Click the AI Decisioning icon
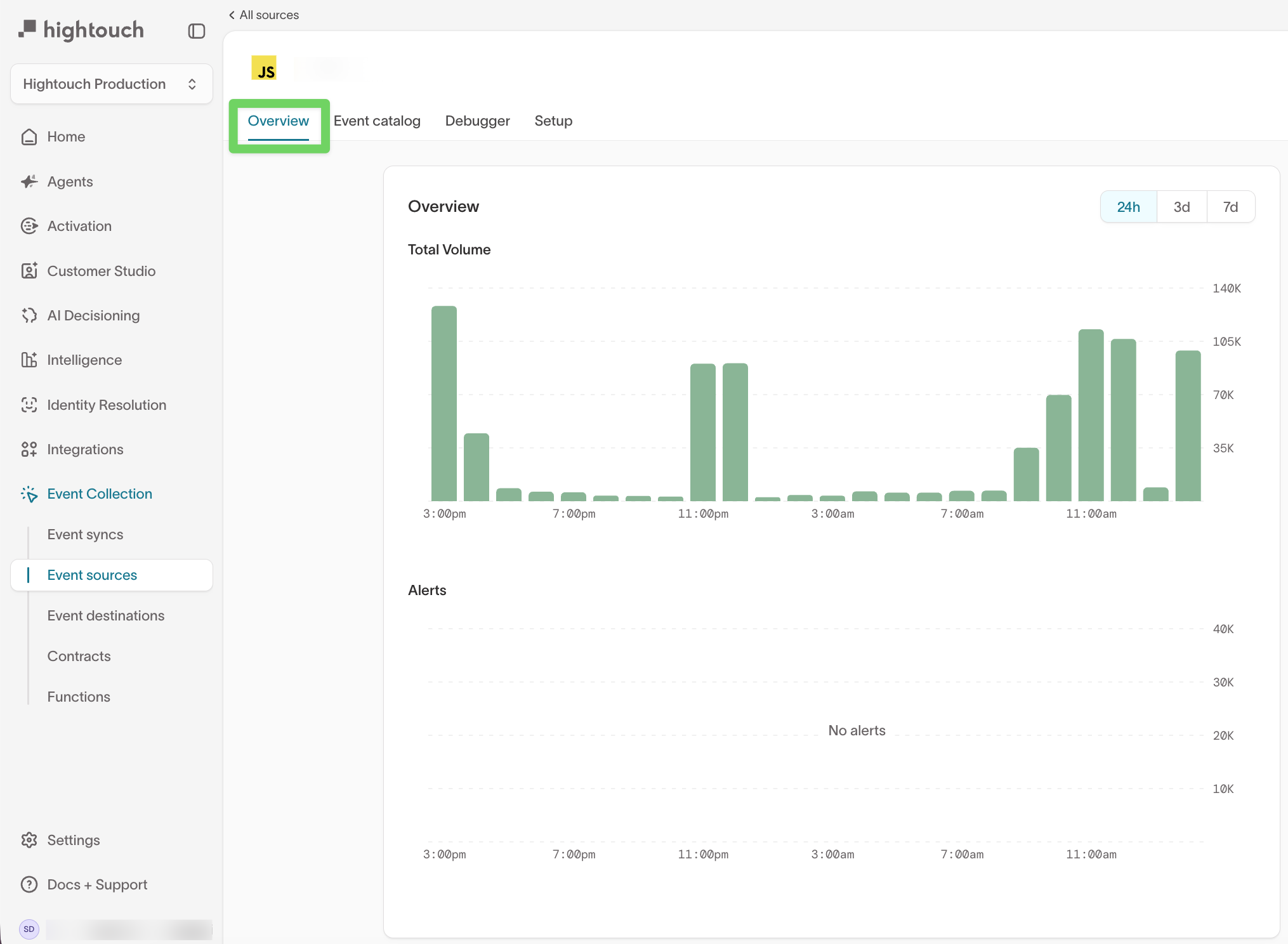1288x944 pixels. [x=29, y=315]
